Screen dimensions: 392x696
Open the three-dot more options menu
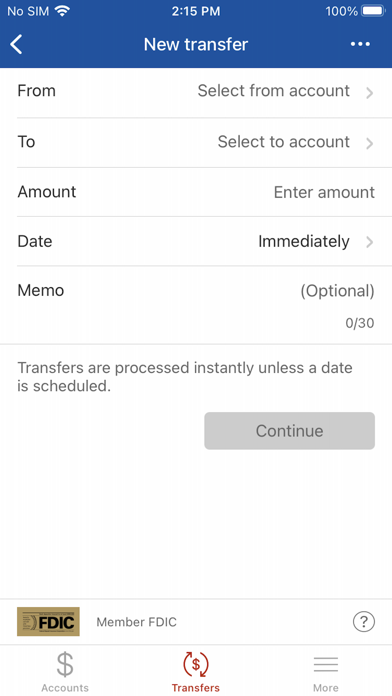(360, 44)
